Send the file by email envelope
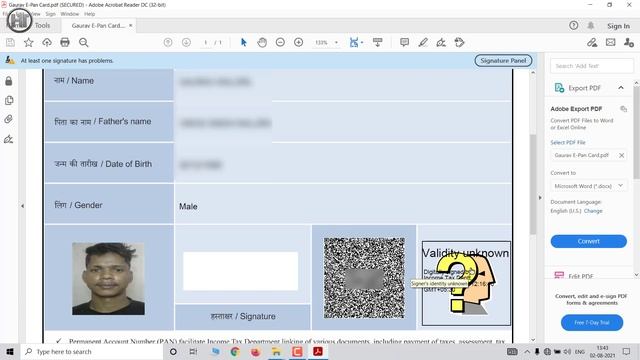The height and width of the screenshot is (360, 640). coord(610,42)
